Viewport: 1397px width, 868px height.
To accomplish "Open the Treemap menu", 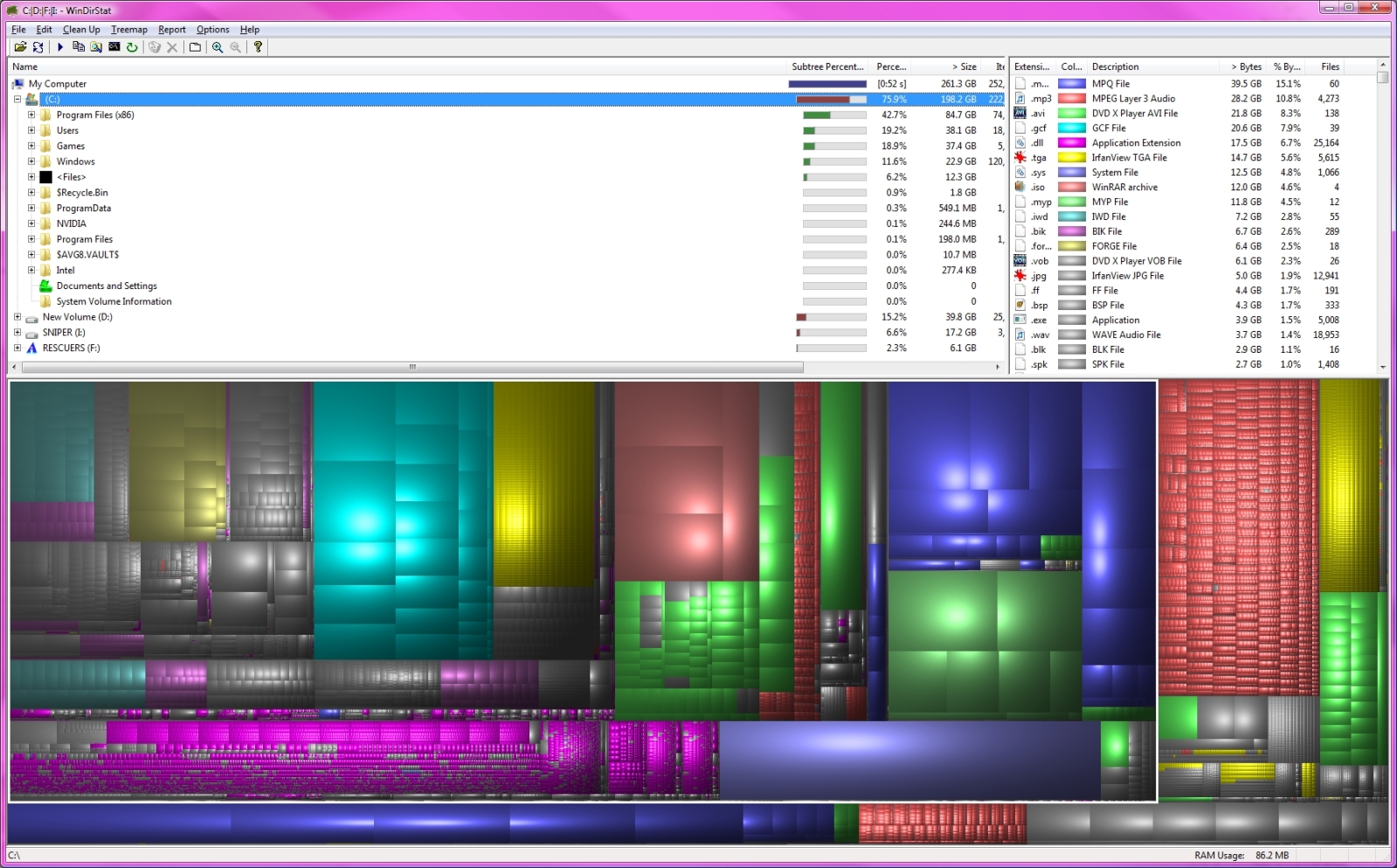I will tap(128, 30).
